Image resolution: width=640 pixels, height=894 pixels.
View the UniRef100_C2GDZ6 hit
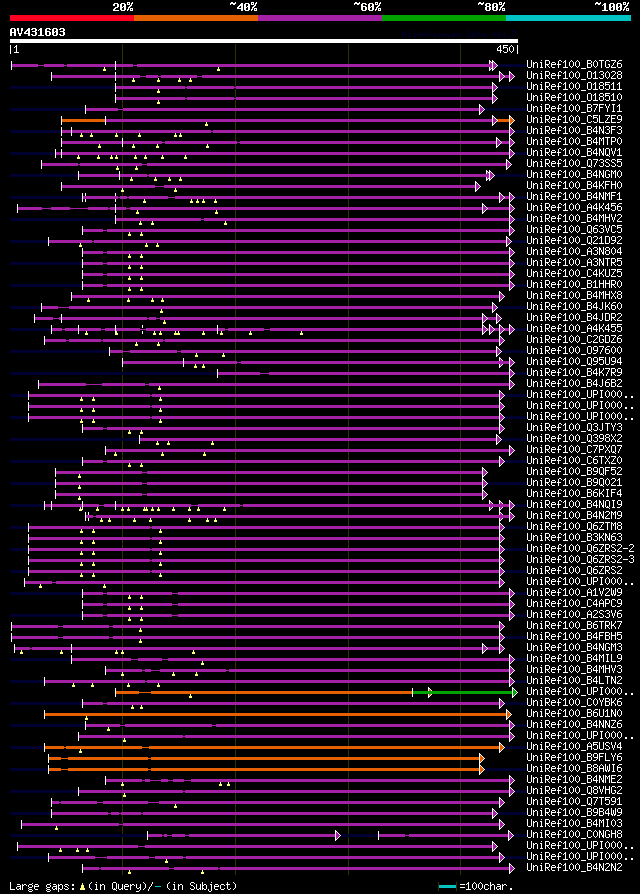574,340
